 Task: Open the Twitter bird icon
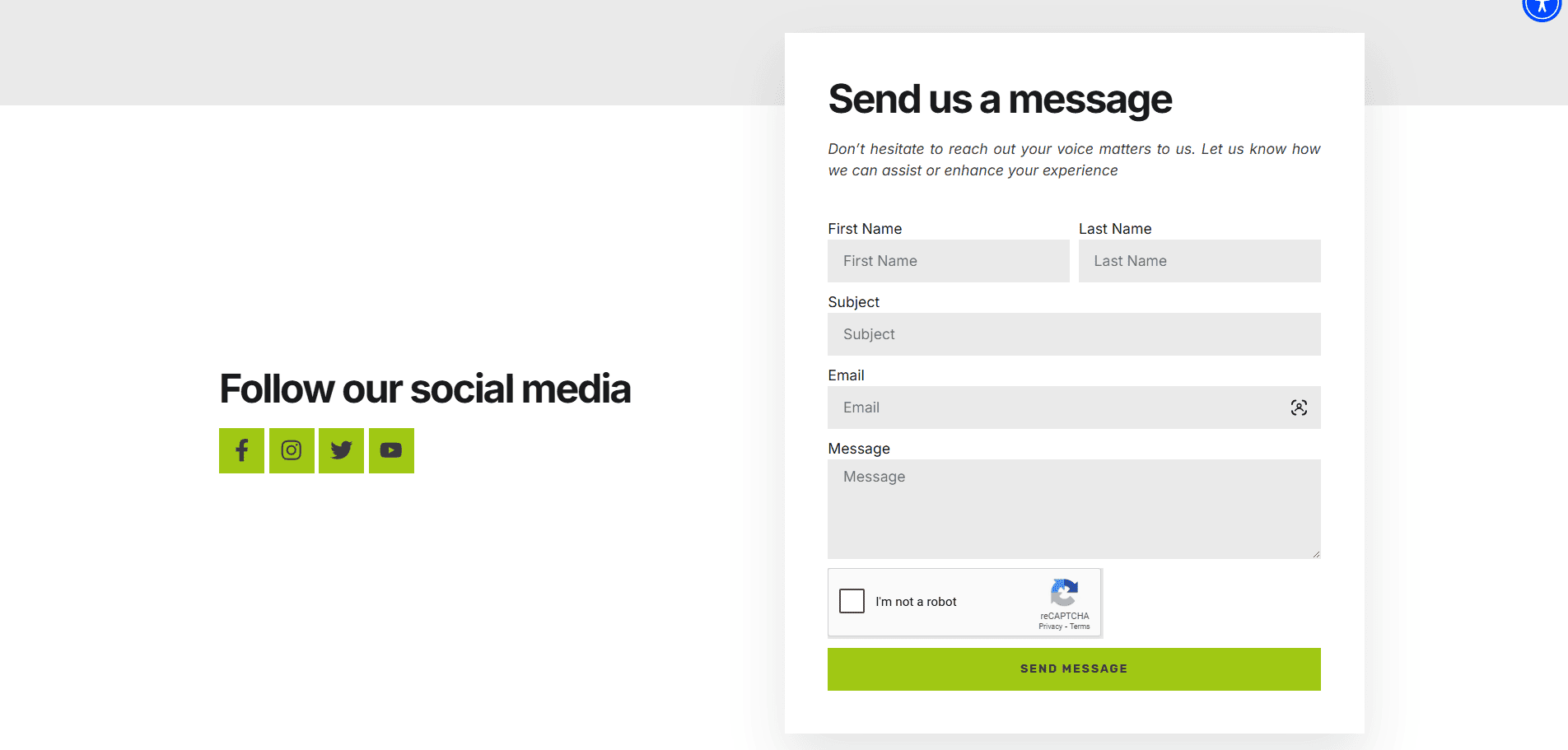(x=341, y=450)
